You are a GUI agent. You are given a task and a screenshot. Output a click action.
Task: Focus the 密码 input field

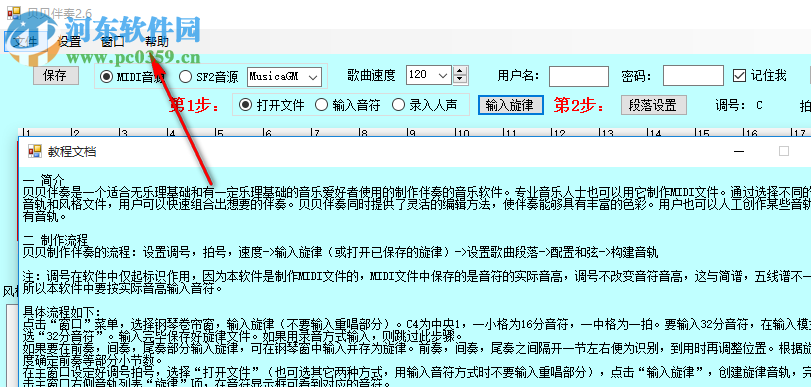point(693,76)
